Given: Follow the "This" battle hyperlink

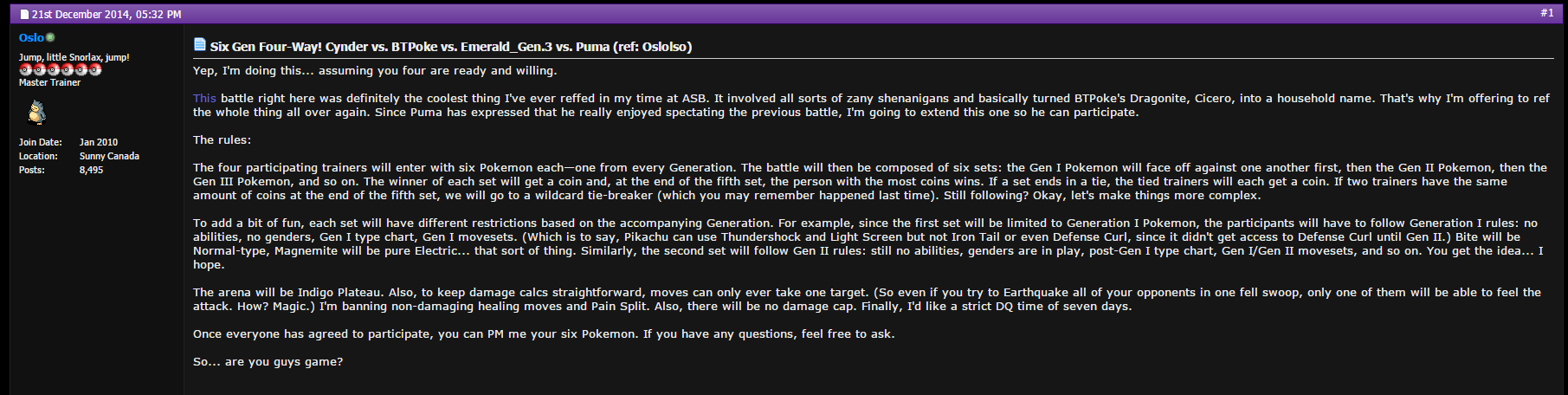Looking at the screenshot, I should pos(204,98).
